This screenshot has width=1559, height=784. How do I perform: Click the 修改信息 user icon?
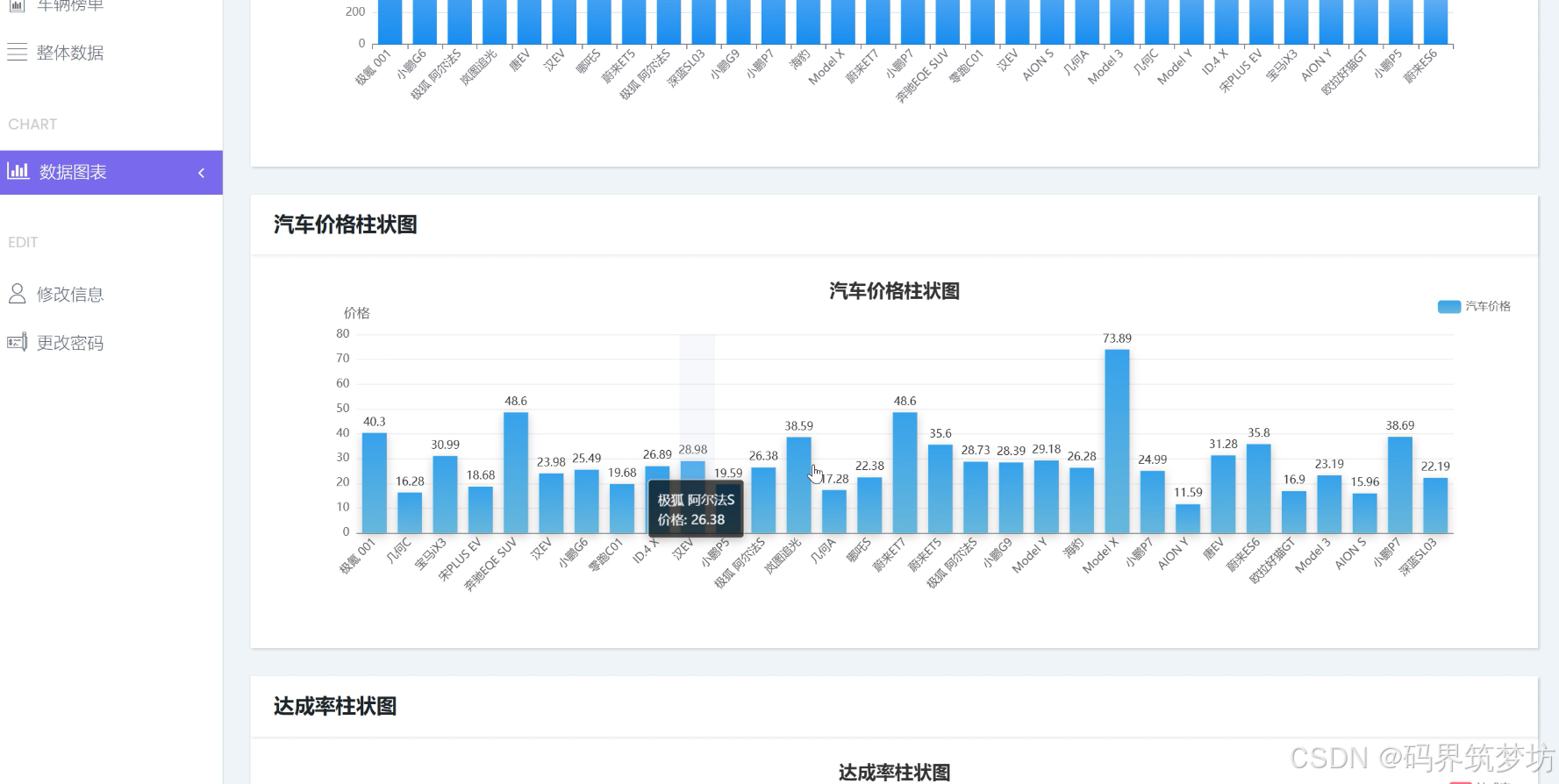point(17,294)
